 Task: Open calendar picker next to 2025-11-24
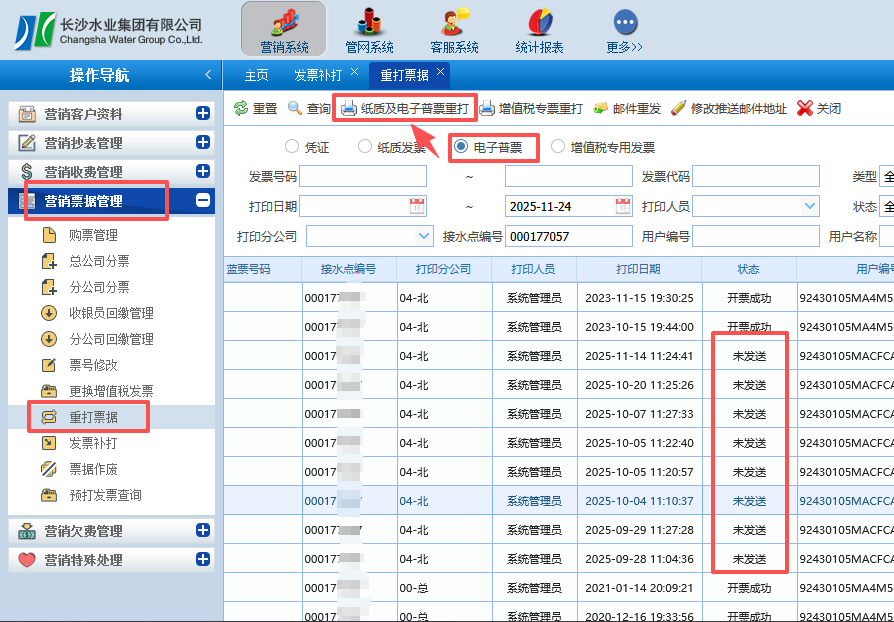coord(623,206)
